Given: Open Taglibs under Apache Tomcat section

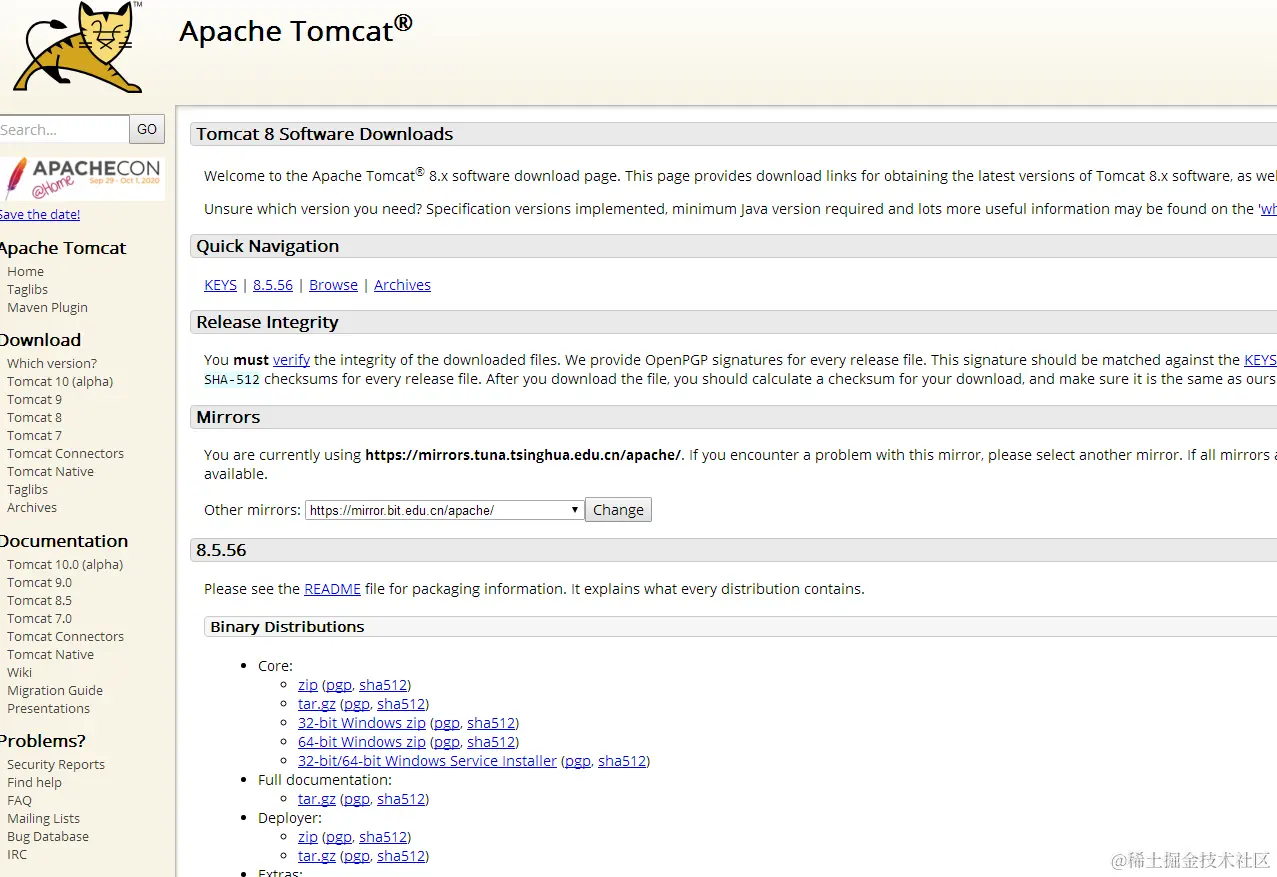Looking at the screenshot, I should [27, 289].
